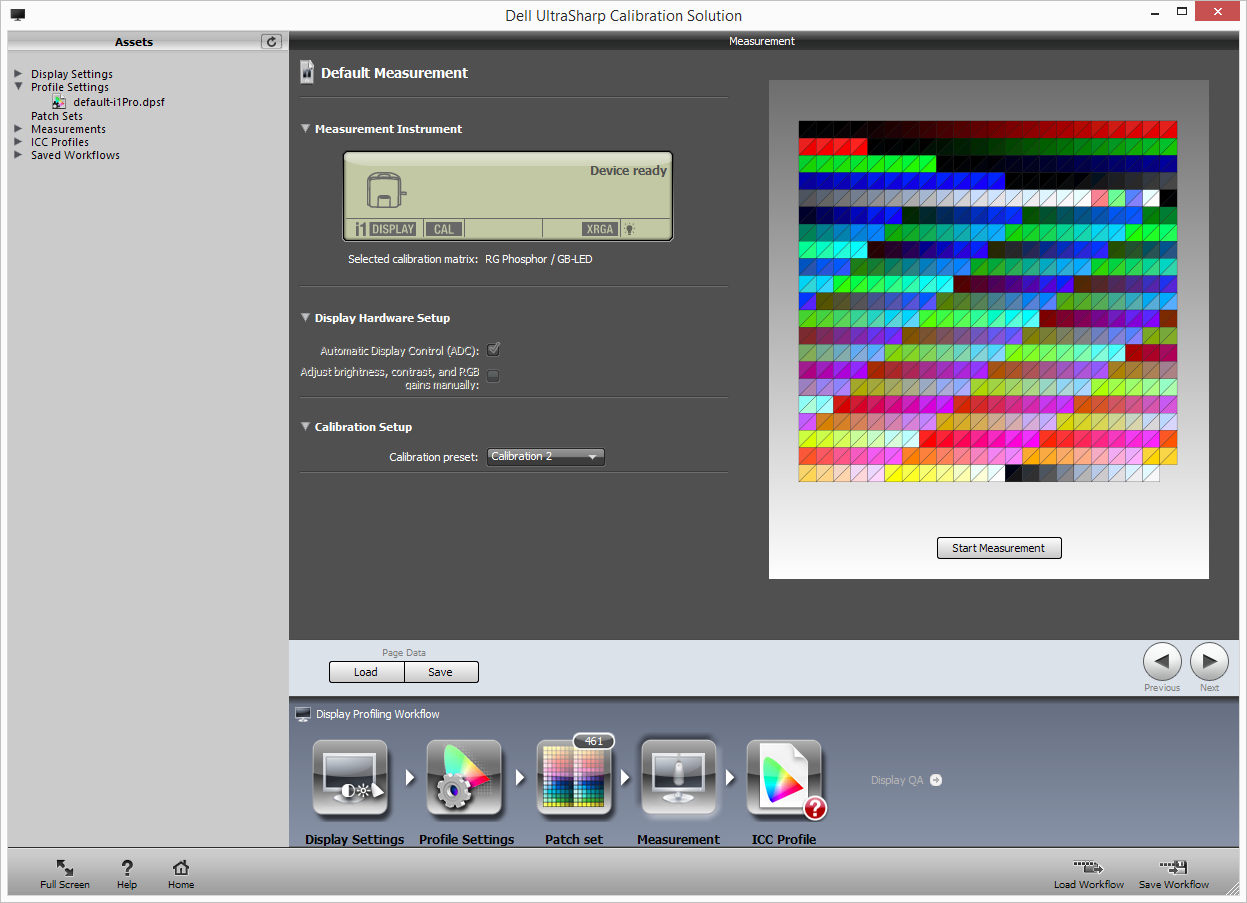Expand Measurements in Assets tree

tap(18, 129)
